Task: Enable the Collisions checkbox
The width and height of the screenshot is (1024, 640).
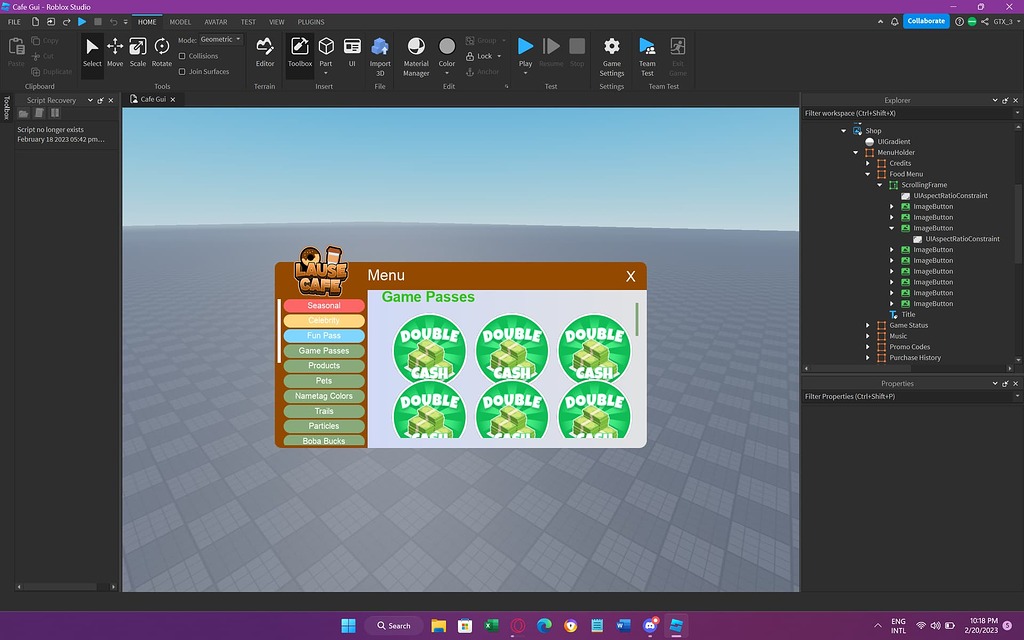Action: pyautogui.click(x=182, y=56)
